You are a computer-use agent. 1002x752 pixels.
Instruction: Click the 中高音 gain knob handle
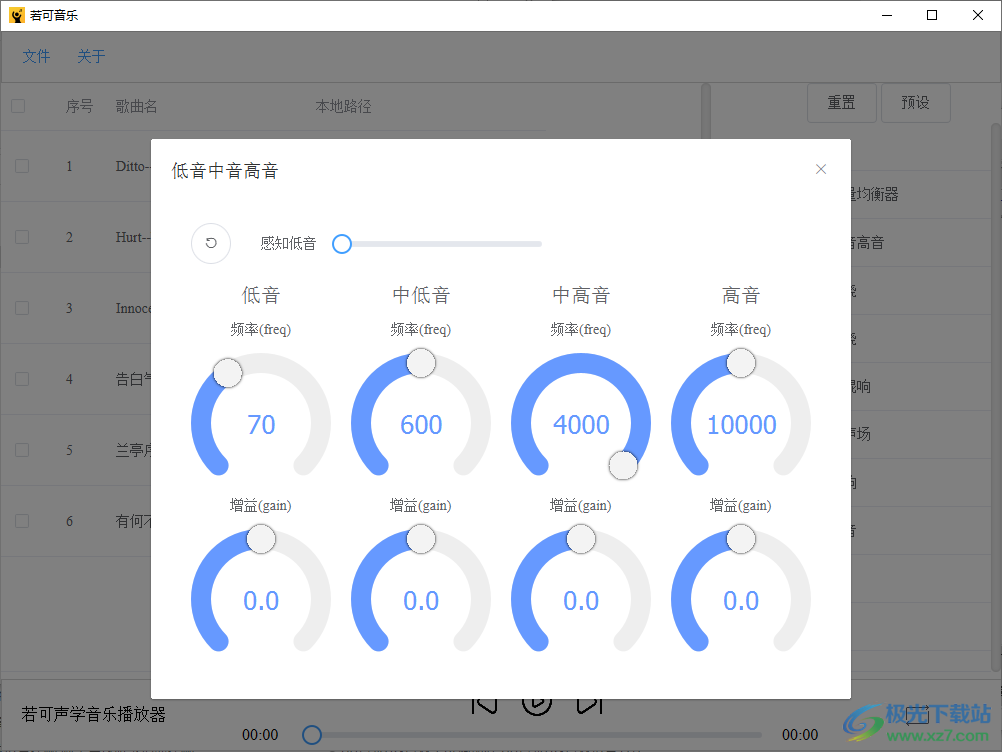[581, 539]
